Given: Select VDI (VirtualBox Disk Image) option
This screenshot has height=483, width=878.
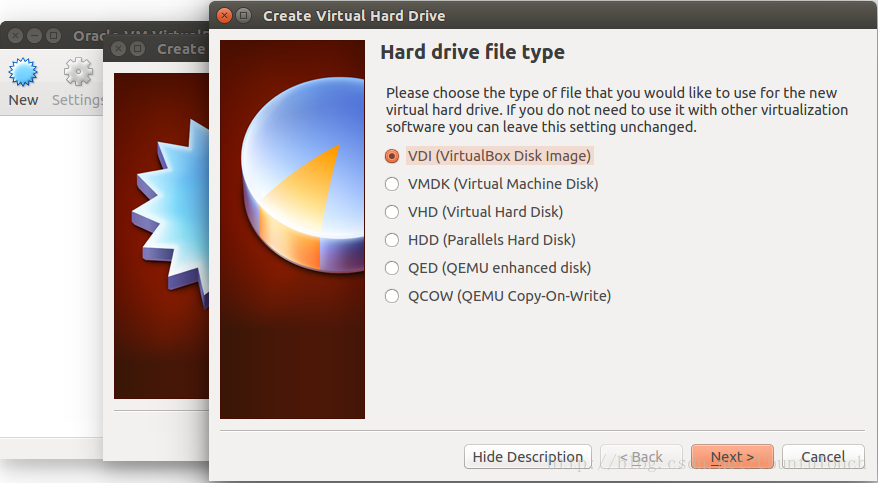Looking at the screenshot, I should tap(392, 156).
